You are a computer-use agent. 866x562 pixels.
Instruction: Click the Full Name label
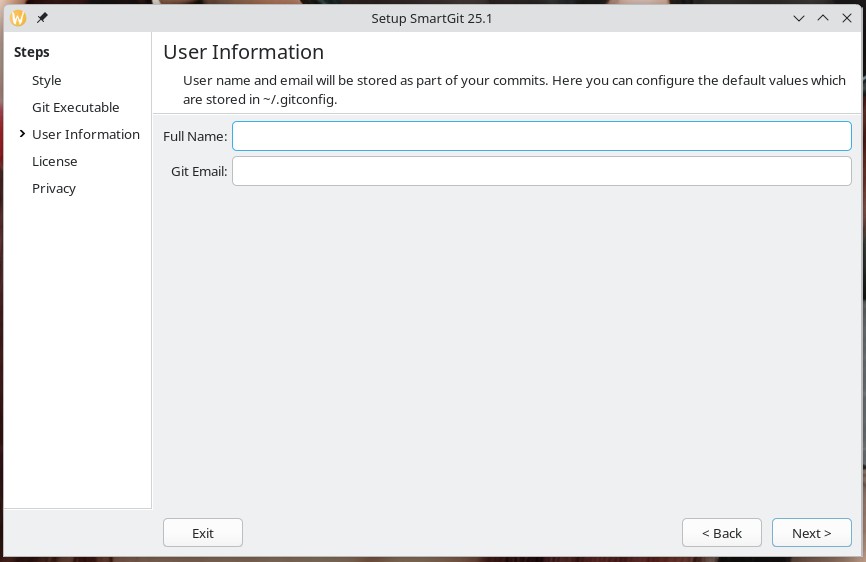click(195, 136)
